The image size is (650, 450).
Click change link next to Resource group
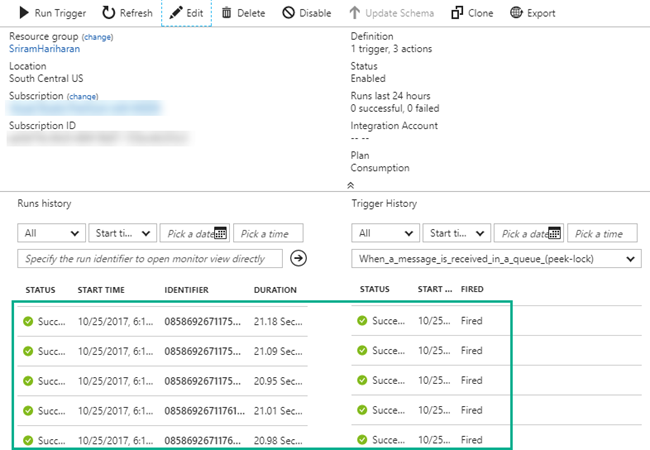(x=97, y=37)
